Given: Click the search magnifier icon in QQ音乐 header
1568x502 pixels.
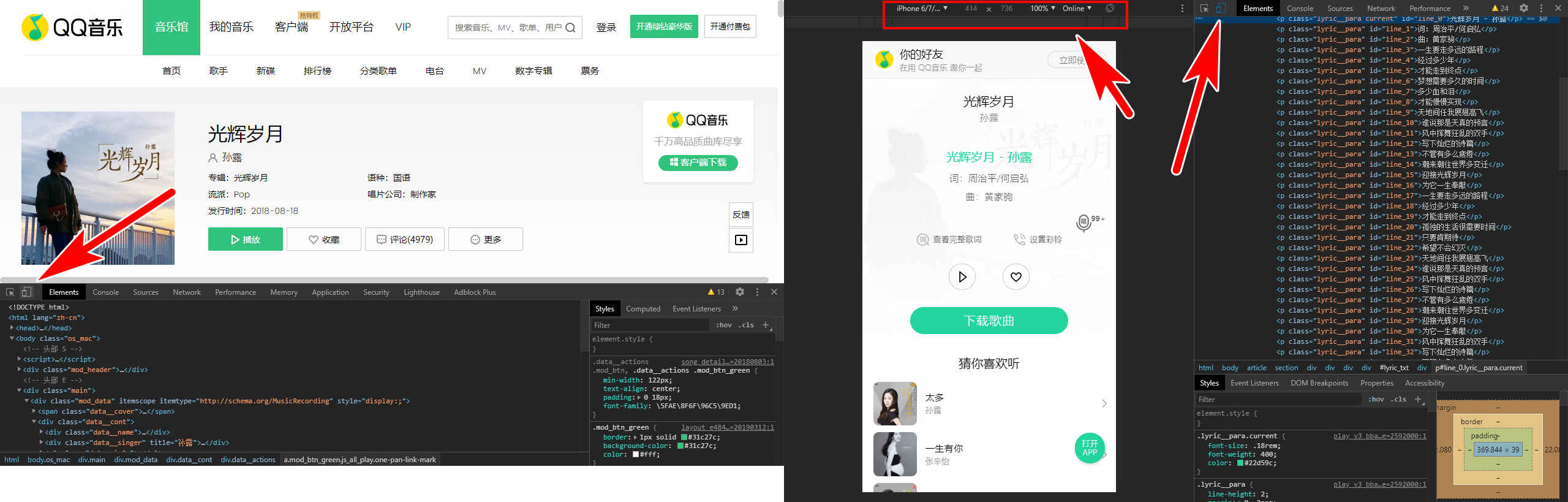Looking at the screenshot, I should 570,28.
